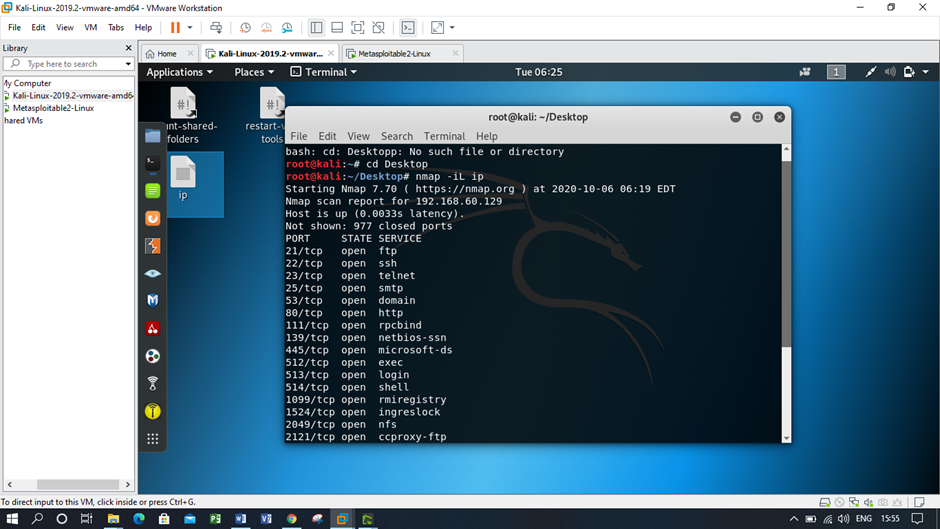Open Windows Start menu
This screenshot has height=529, width=940.
pos(12,519)
